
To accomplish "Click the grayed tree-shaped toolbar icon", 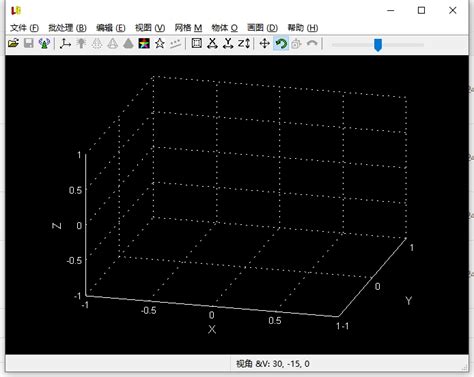I will [x=81, y=43].
